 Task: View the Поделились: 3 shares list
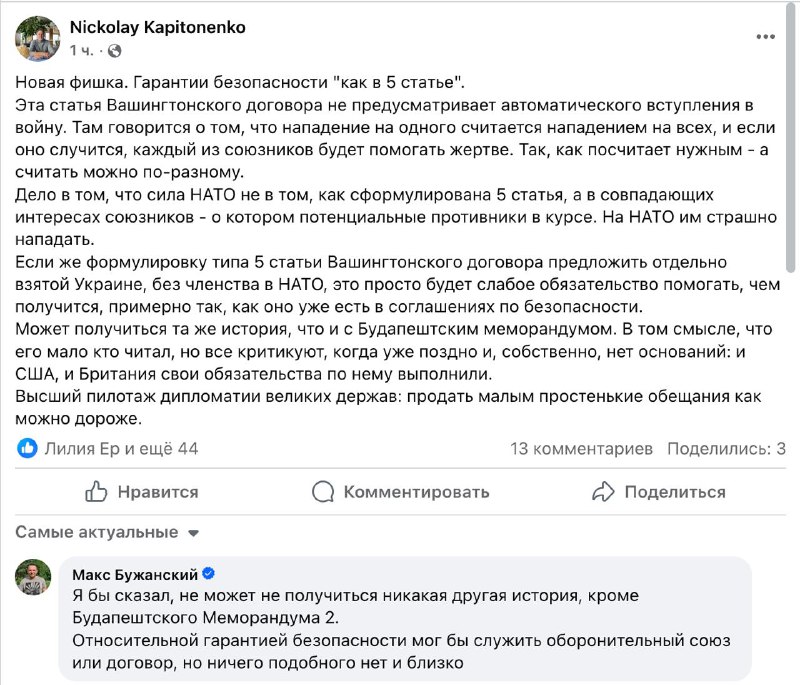click(x=726, y=448)
